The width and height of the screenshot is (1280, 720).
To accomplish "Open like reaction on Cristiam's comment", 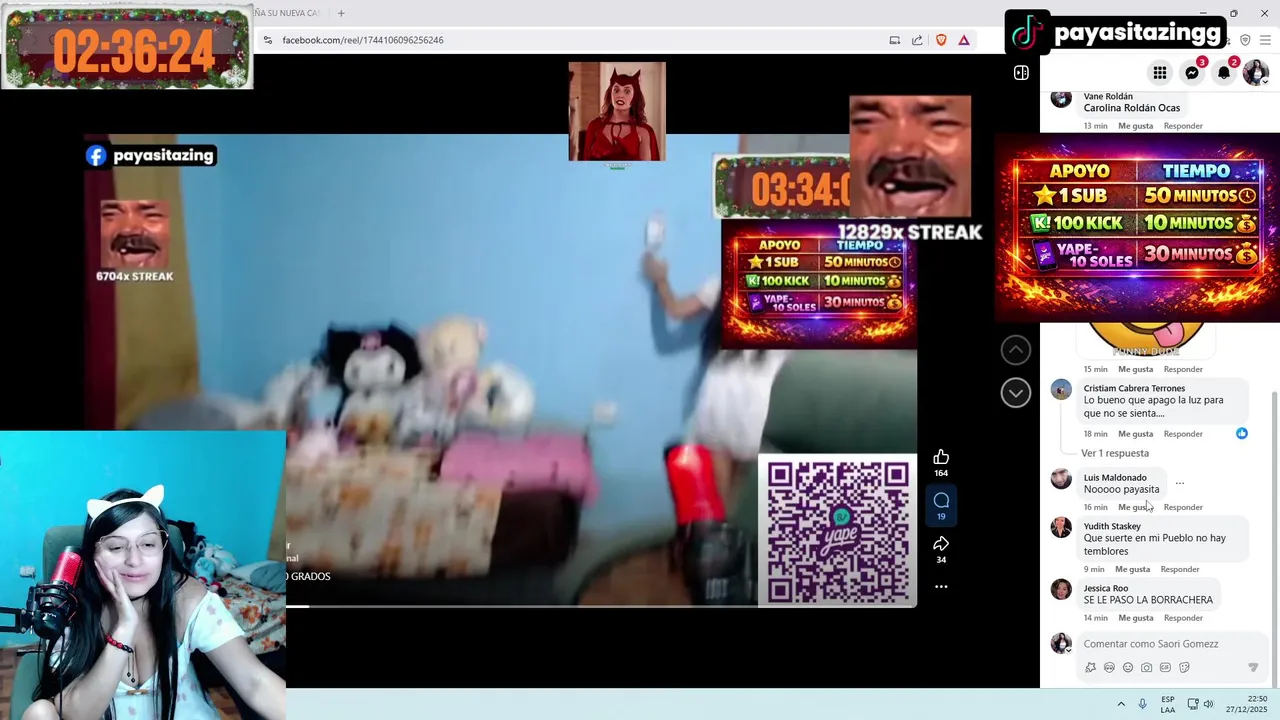I will 1242,433.
